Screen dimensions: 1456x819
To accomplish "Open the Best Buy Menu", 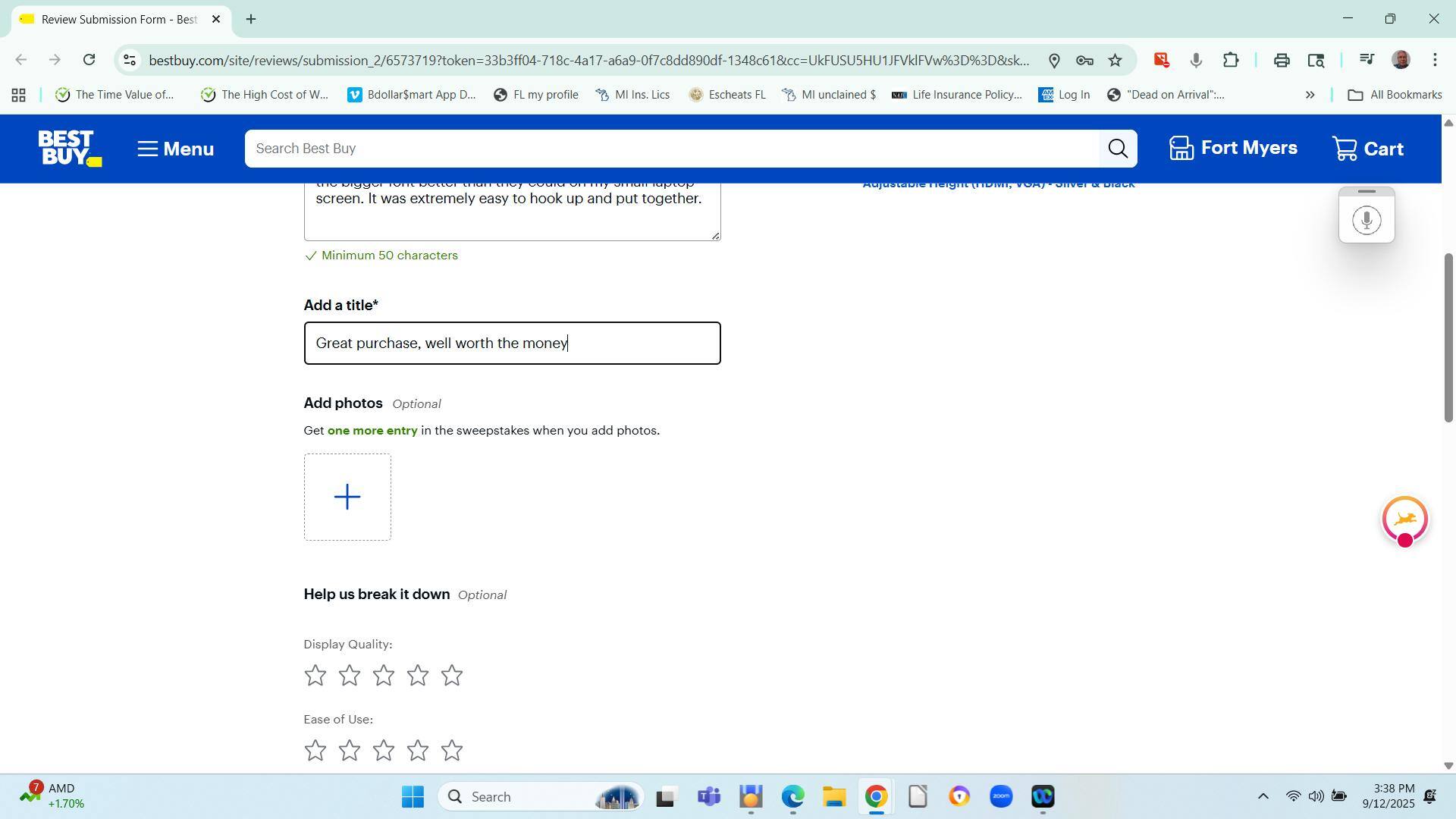I will 175,149.
